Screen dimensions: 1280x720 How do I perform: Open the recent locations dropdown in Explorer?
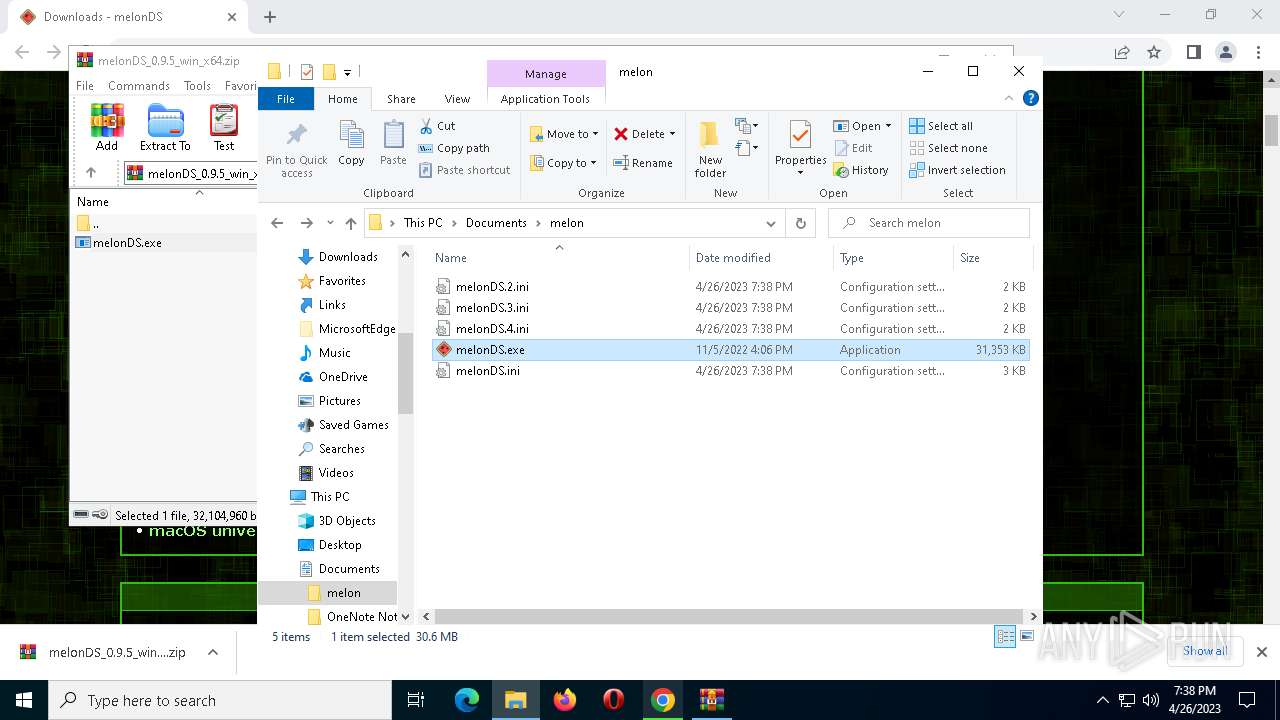(329, 223)
